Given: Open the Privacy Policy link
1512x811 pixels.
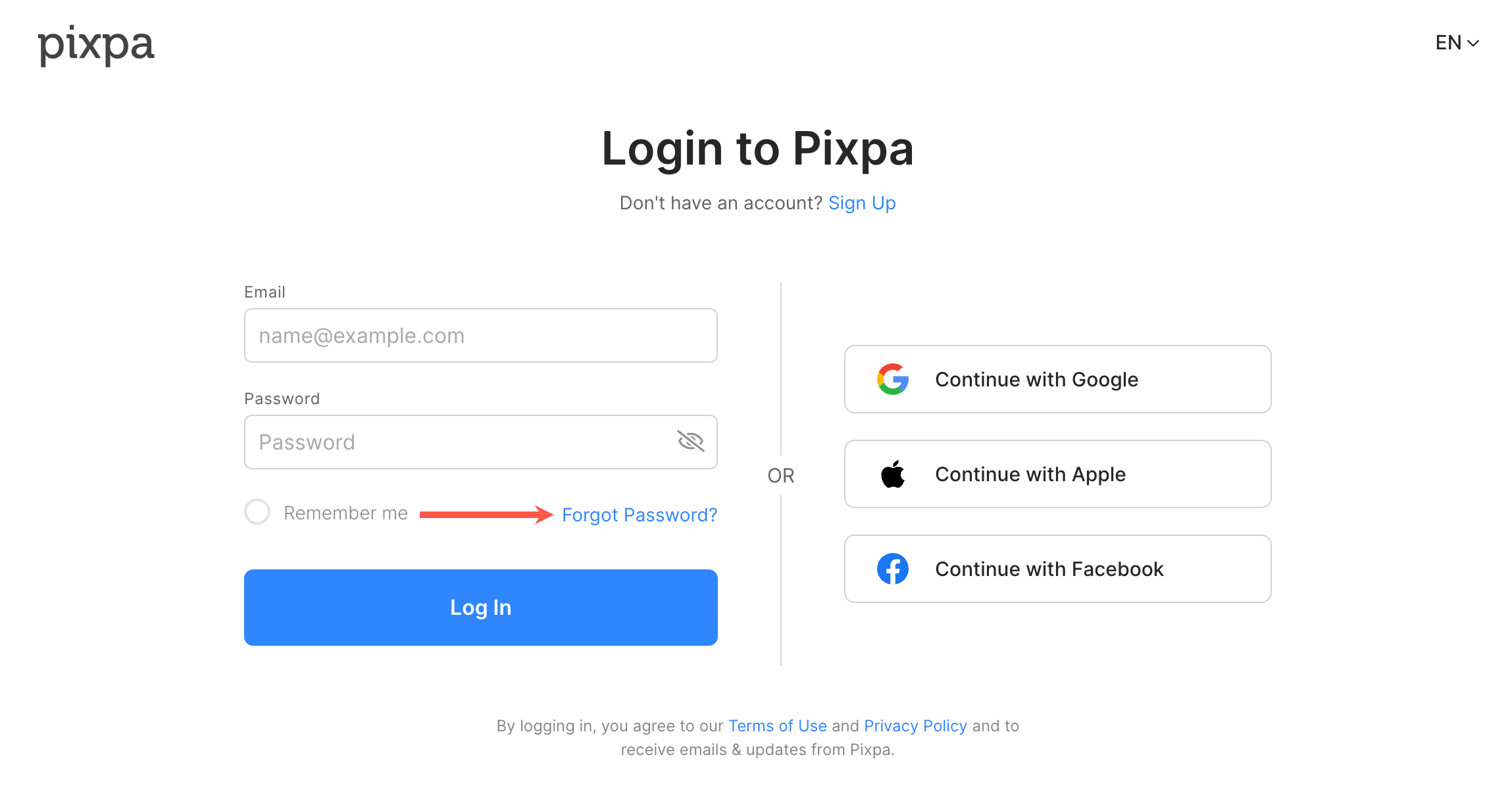Looking at the screenshot, I should click(915, 725).
